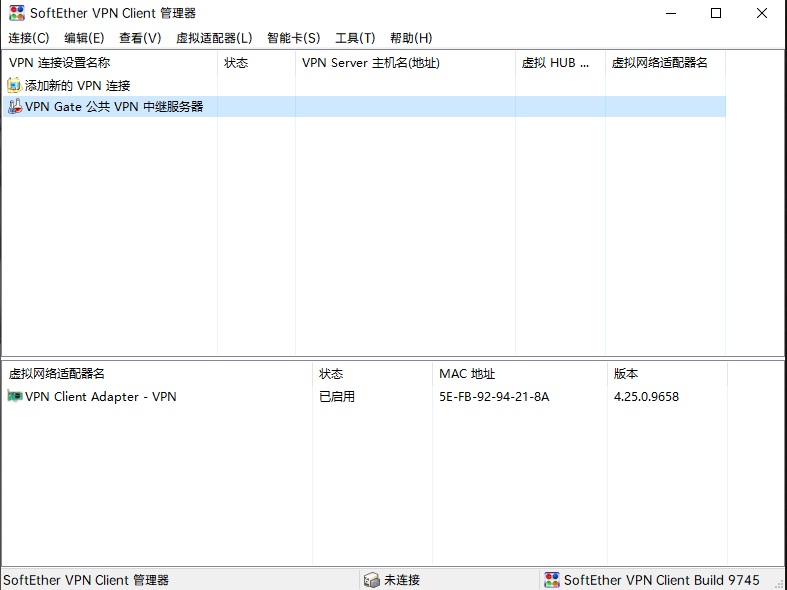This screenshot has width=787, height=590.
Task: Select the 添加新的 VPN 连接 entry
Action: (x=77, y=85)
